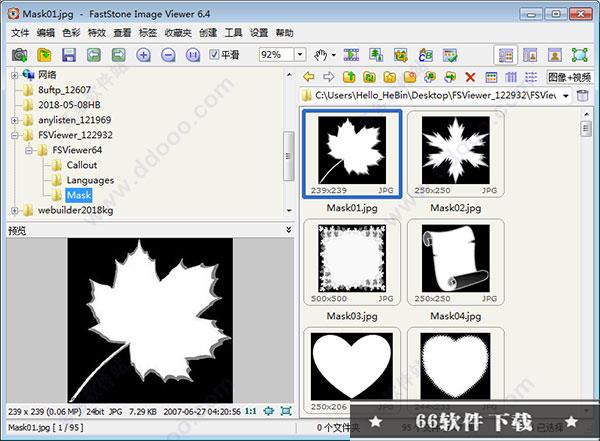Open the 文件 menu

[20, 33]
